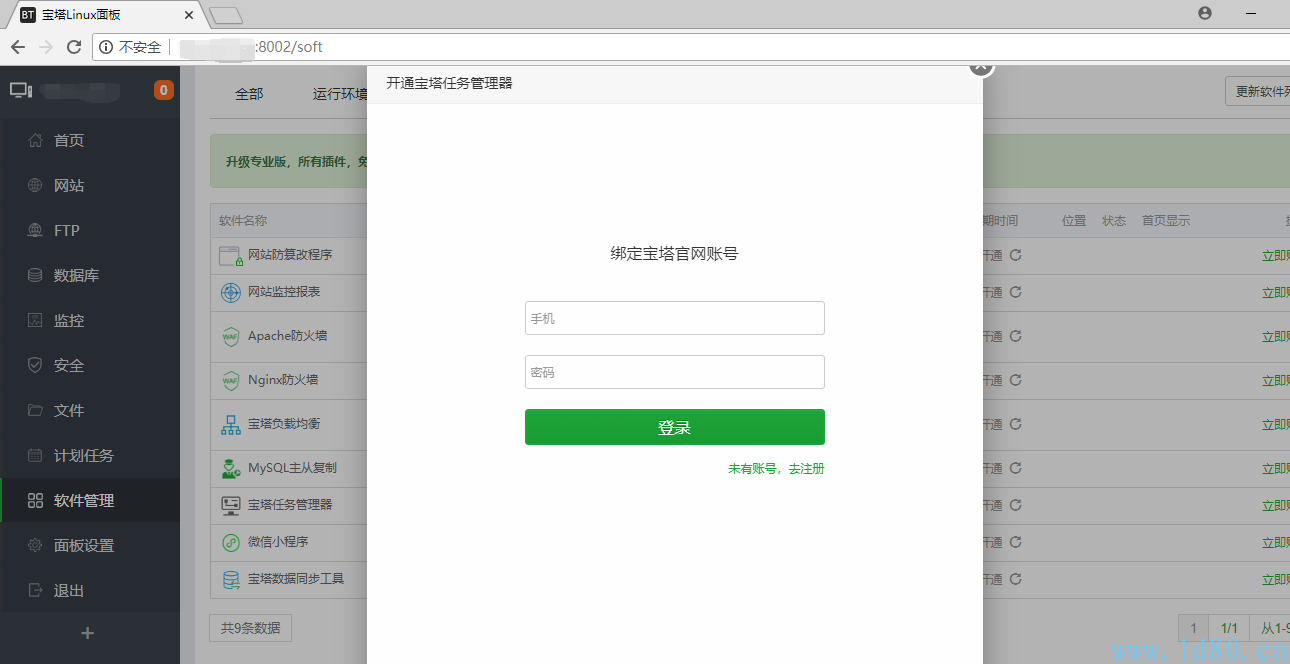Select the 宝塔Linux面板 browser tab

coord(106,14)
